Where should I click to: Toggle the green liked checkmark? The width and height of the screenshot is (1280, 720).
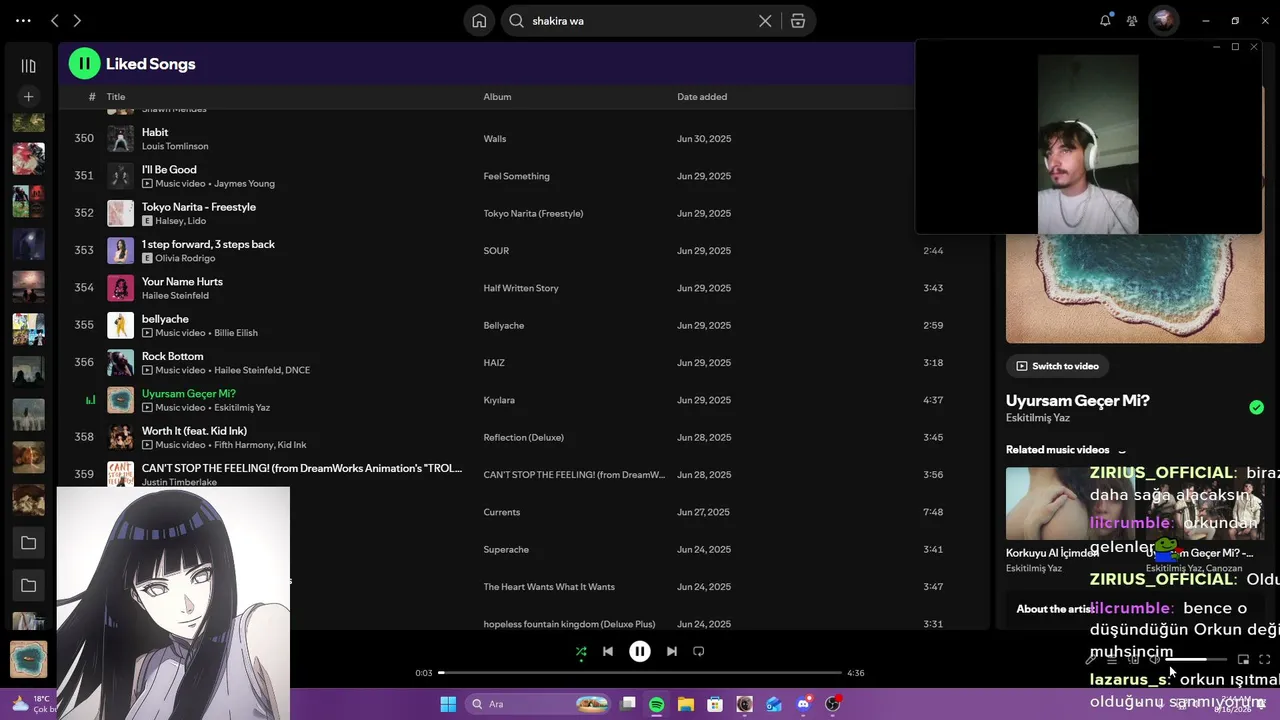[1256, 407]
